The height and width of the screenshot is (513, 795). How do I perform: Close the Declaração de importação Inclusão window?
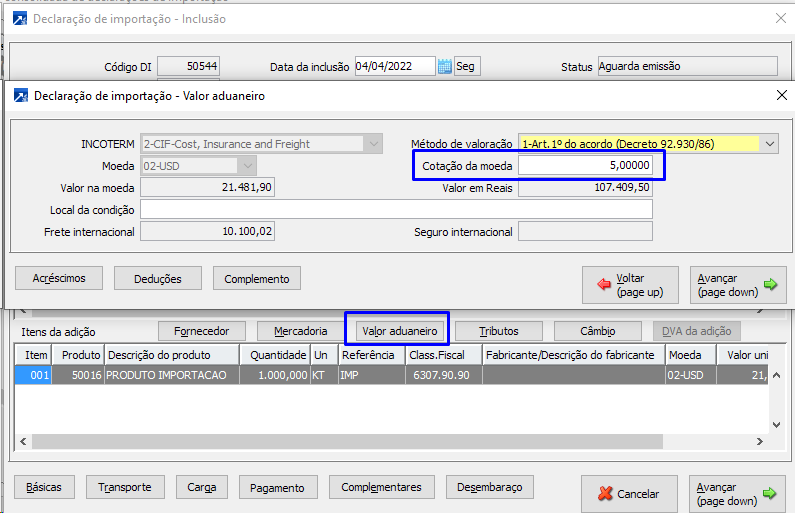pos(781,19)
